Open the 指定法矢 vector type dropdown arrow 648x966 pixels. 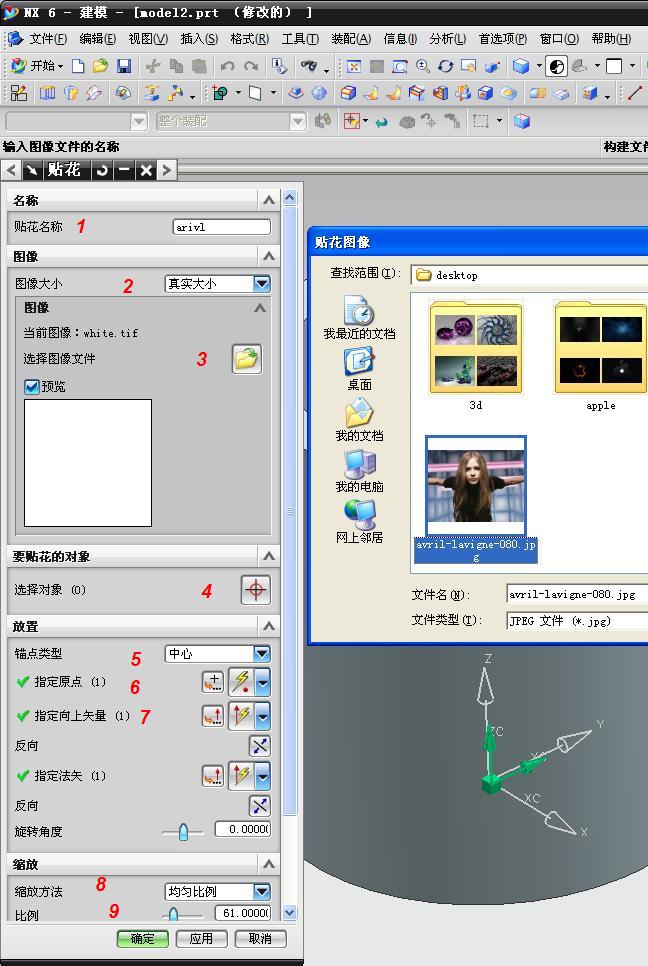pos(262,776)
